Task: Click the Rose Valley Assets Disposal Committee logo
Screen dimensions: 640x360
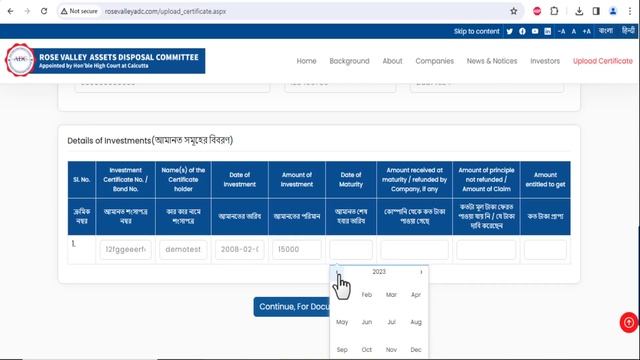Action: (105, 61)
